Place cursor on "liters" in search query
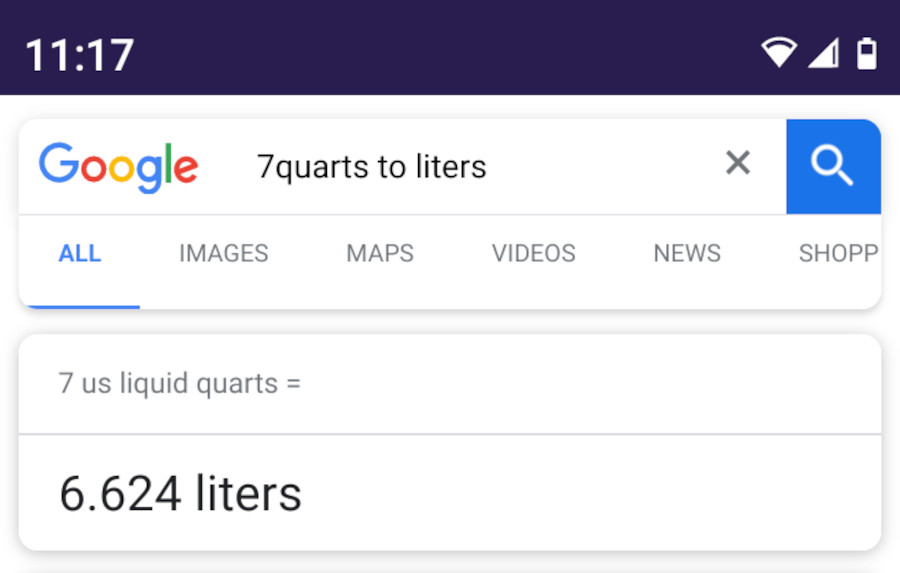The width and height of the screenshot is (900, 573). click(449, 166)
